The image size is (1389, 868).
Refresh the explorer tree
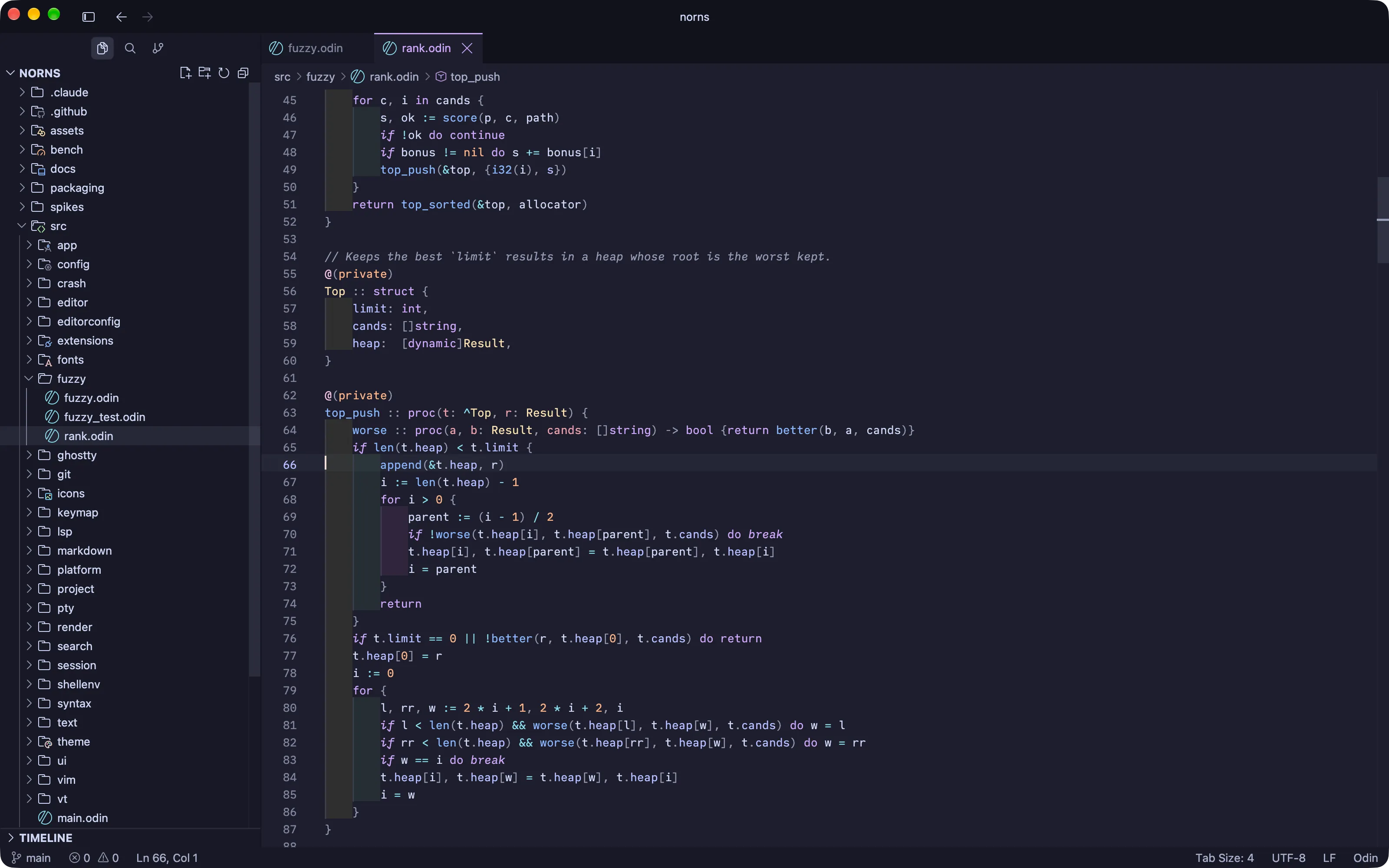224,73
